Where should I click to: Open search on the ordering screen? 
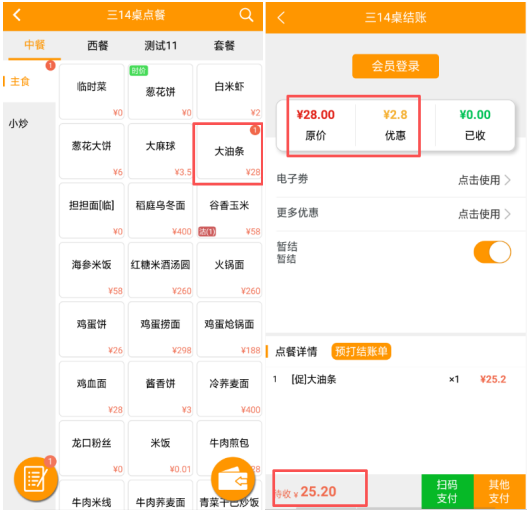click(x=246, y=15)
